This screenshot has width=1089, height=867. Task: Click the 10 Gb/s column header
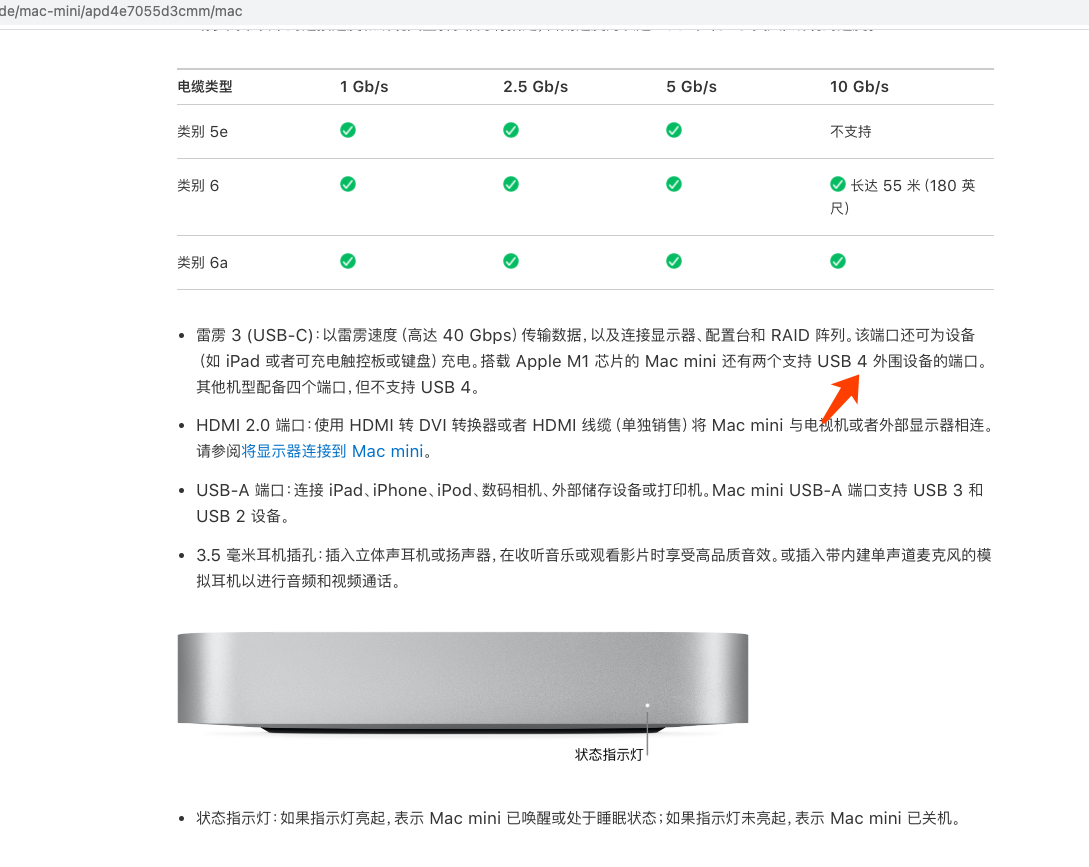coord(859,87)
